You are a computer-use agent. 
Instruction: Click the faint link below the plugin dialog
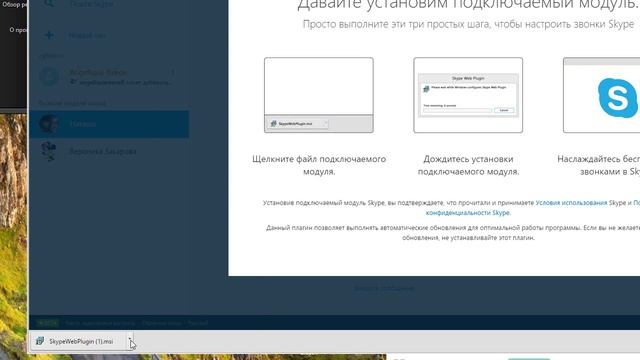[x=384, y=289]
